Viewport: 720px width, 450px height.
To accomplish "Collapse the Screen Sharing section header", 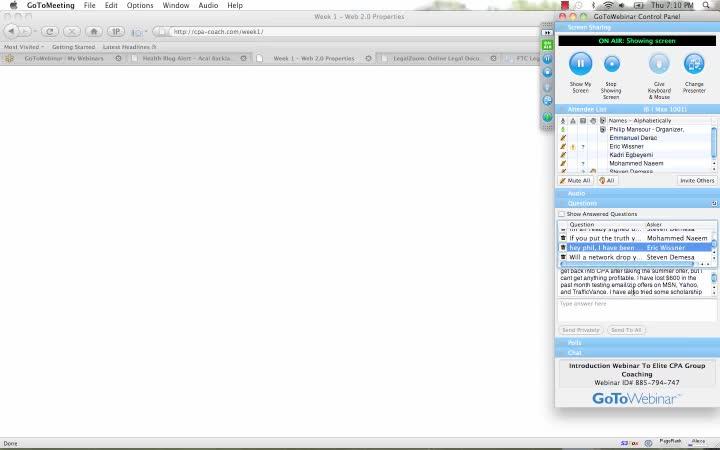I will pyautogui.click(x=637, y=28).
